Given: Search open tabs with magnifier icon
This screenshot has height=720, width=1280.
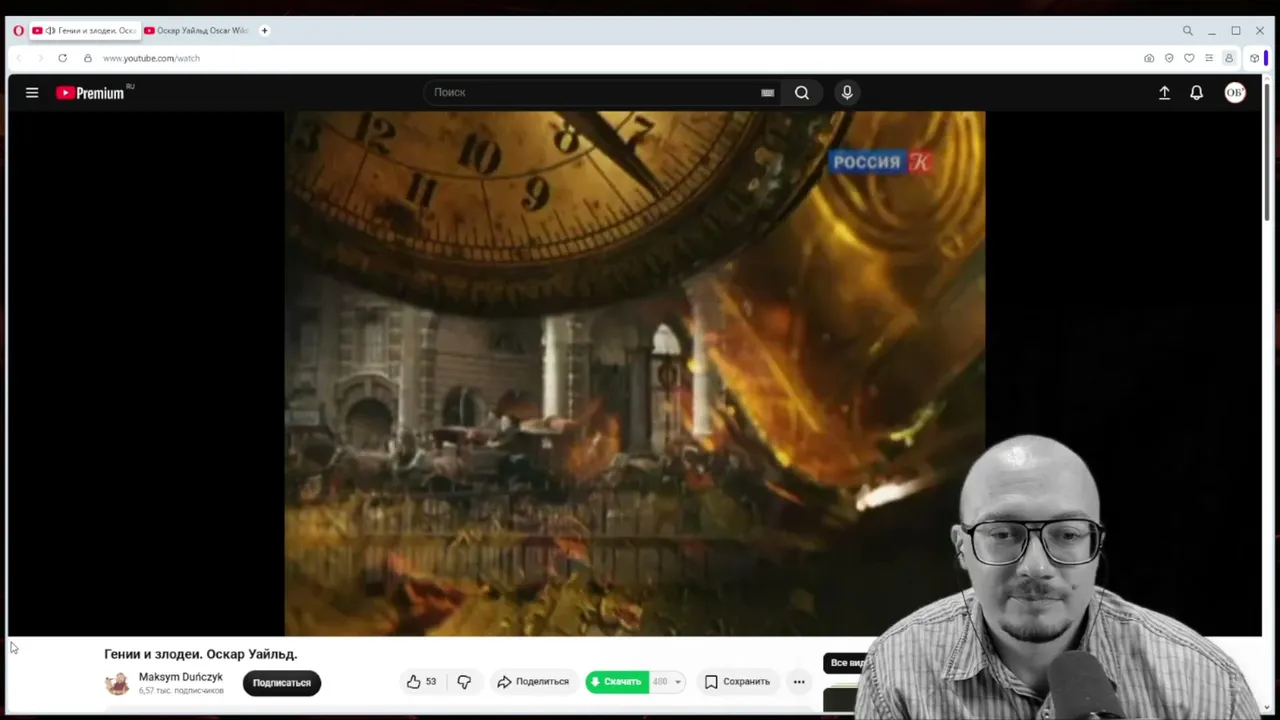Looking at the screenshot, I should [x=1188, y=31].
